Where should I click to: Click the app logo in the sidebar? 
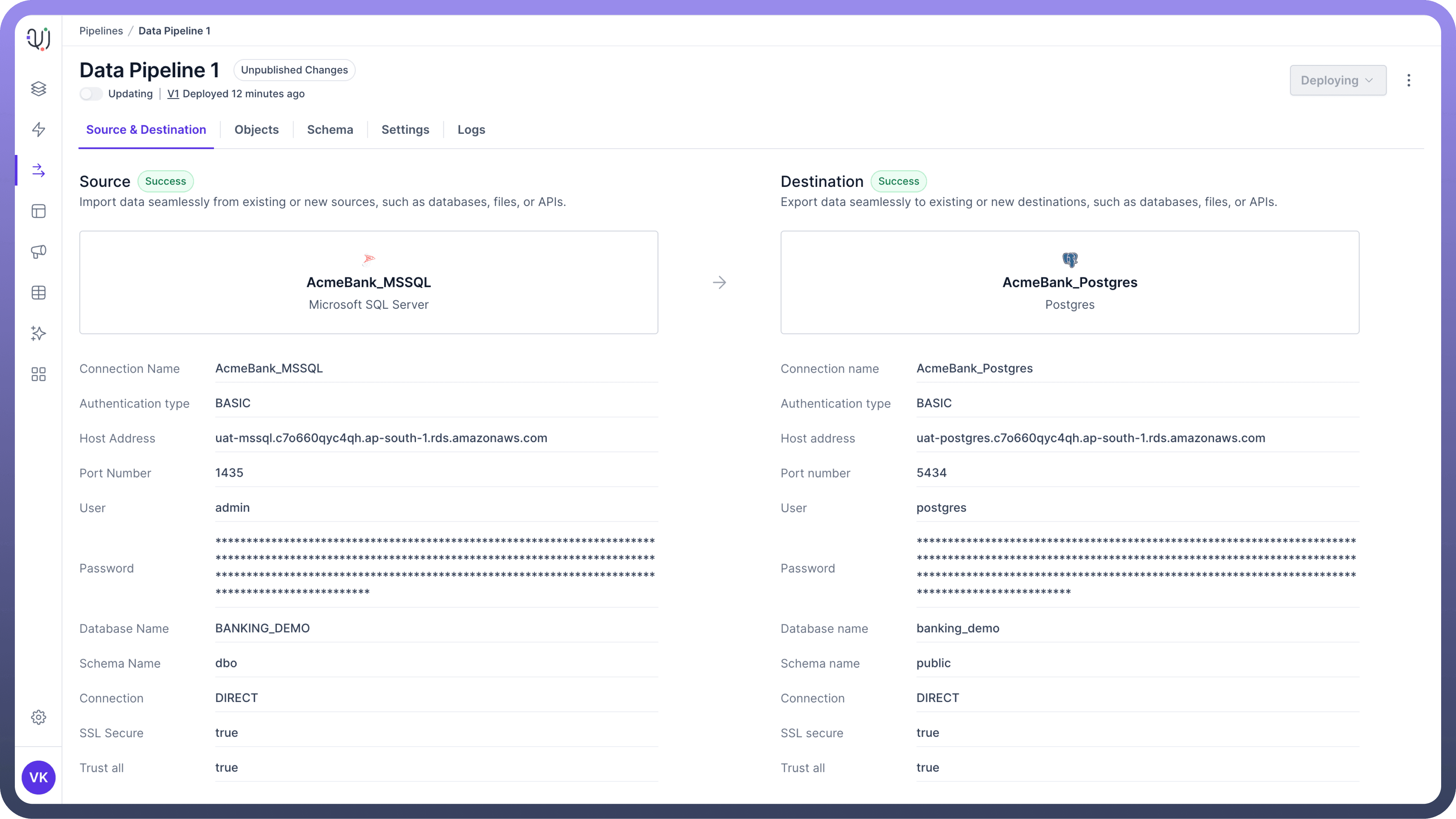pyautogui.click(x=38, y=39)
